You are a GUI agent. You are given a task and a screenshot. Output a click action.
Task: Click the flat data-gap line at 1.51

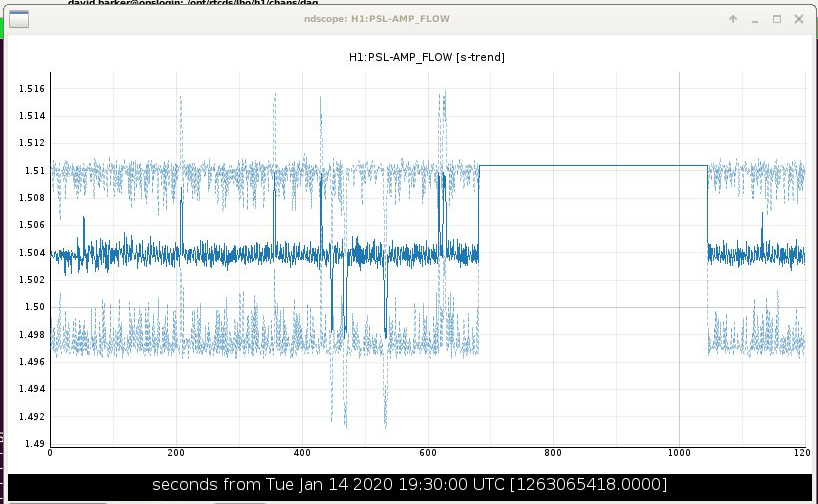pyautogui.click(x=593, y=166)
